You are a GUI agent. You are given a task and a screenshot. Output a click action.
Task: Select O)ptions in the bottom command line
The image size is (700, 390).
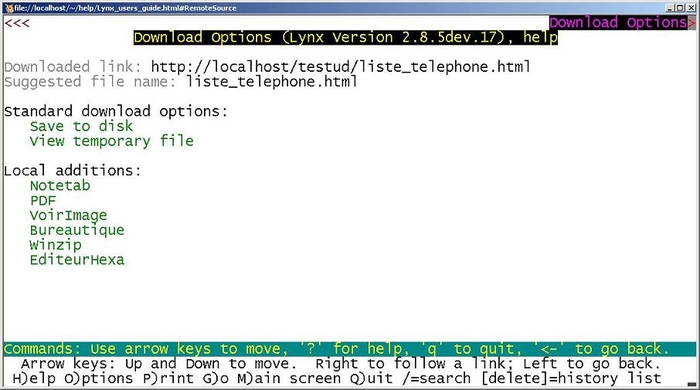pyautogui.click(x=99, y=378)
